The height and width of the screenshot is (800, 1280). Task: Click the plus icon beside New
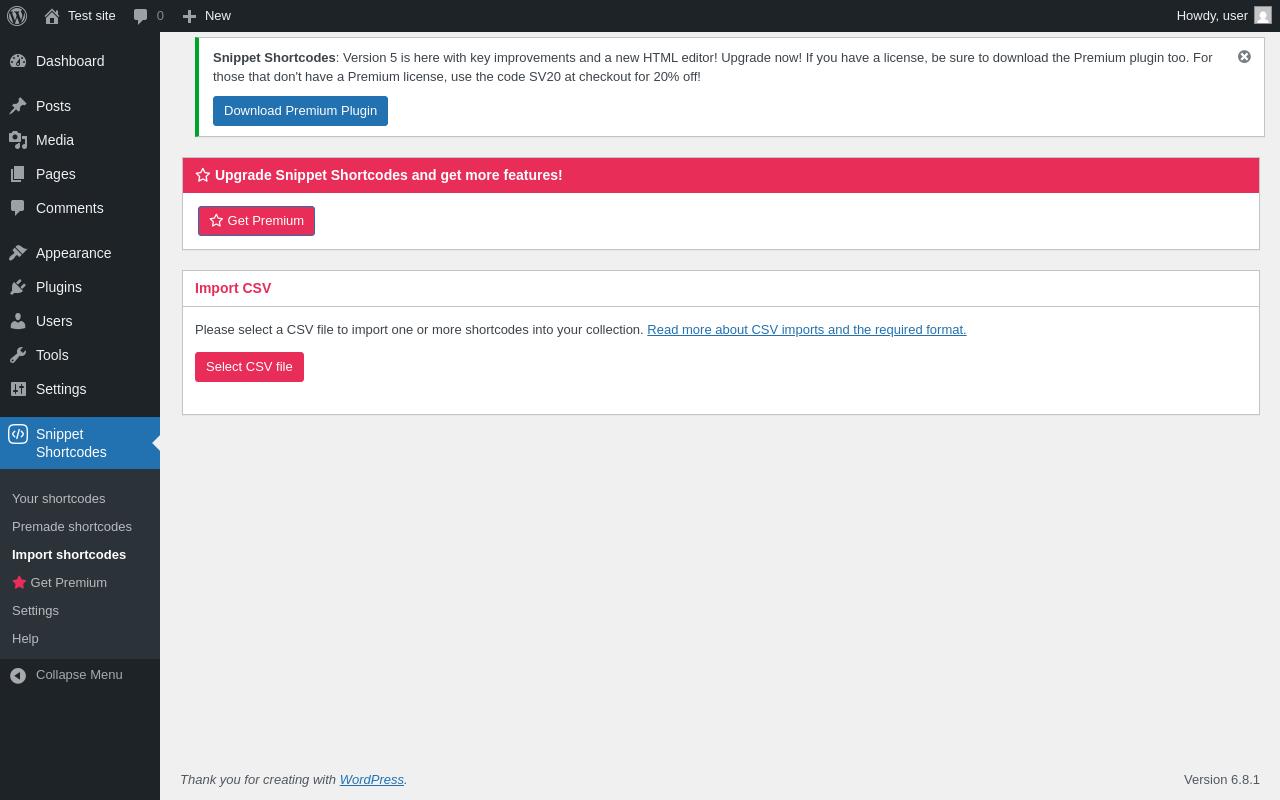coord(189,16)
